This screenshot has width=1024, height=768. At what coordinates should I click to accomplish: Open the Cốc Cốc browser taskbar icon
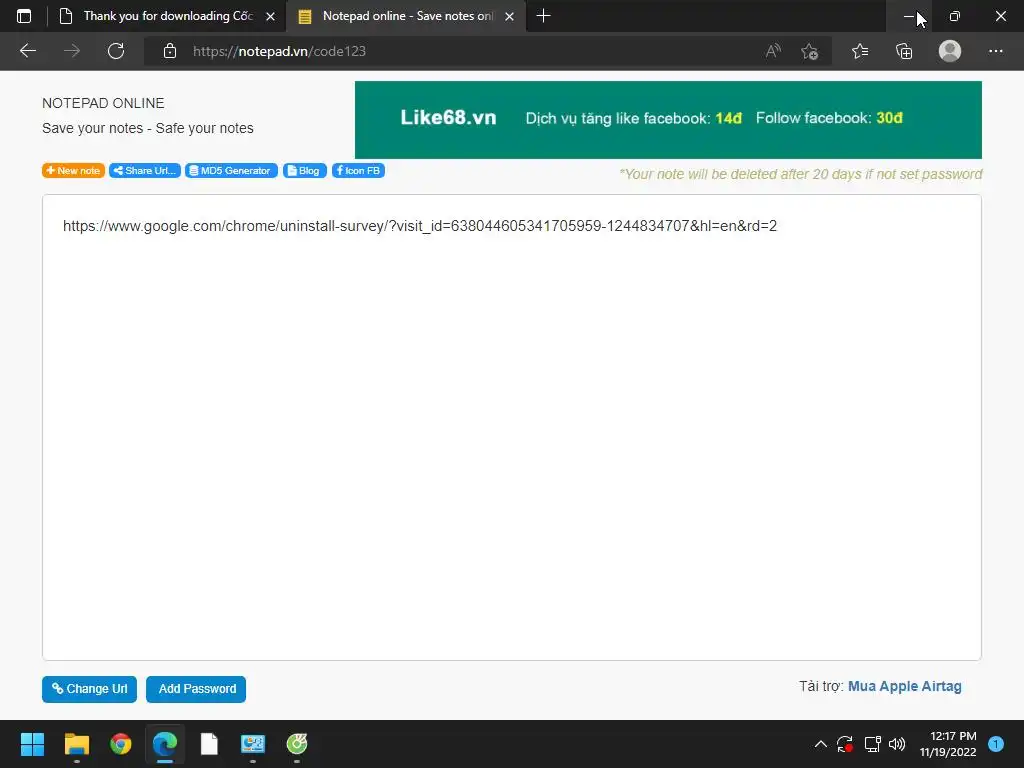(x=297, y=744)
